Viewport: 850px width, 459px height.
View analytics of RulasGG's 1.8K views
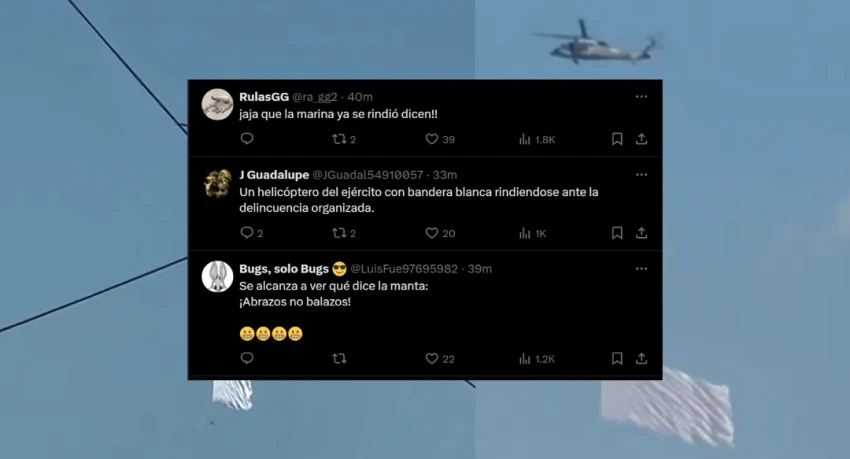click(537, 139)
